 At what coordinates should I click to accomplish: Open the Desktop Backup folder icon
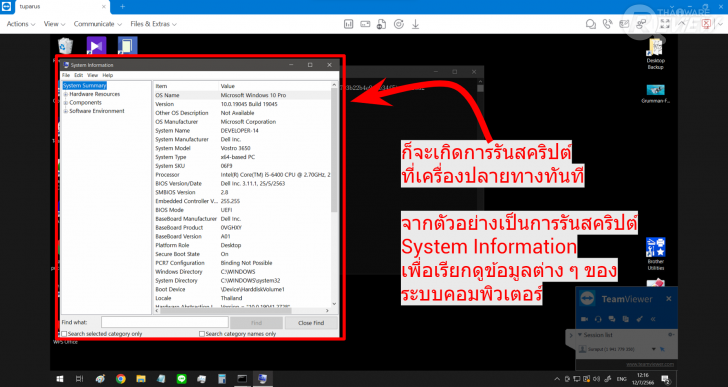pos(655,53)
